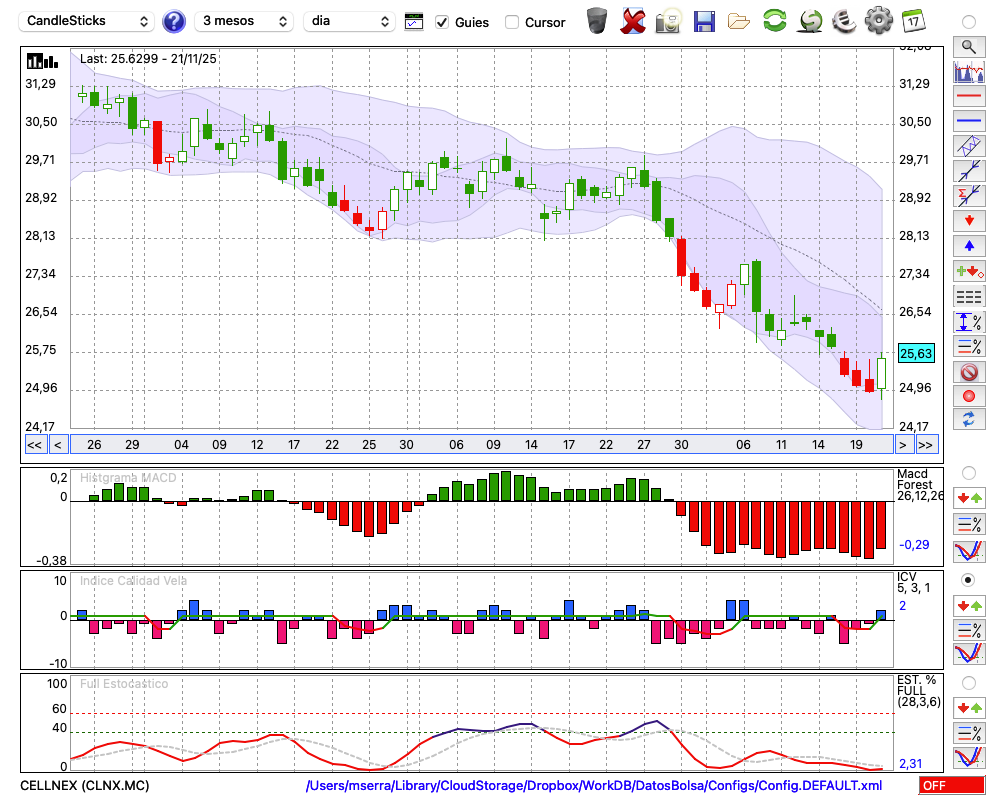This screenshot has width=1000, height=800.
Task: Select the magnifier zoom tool
Action: [x=969, y=47]
